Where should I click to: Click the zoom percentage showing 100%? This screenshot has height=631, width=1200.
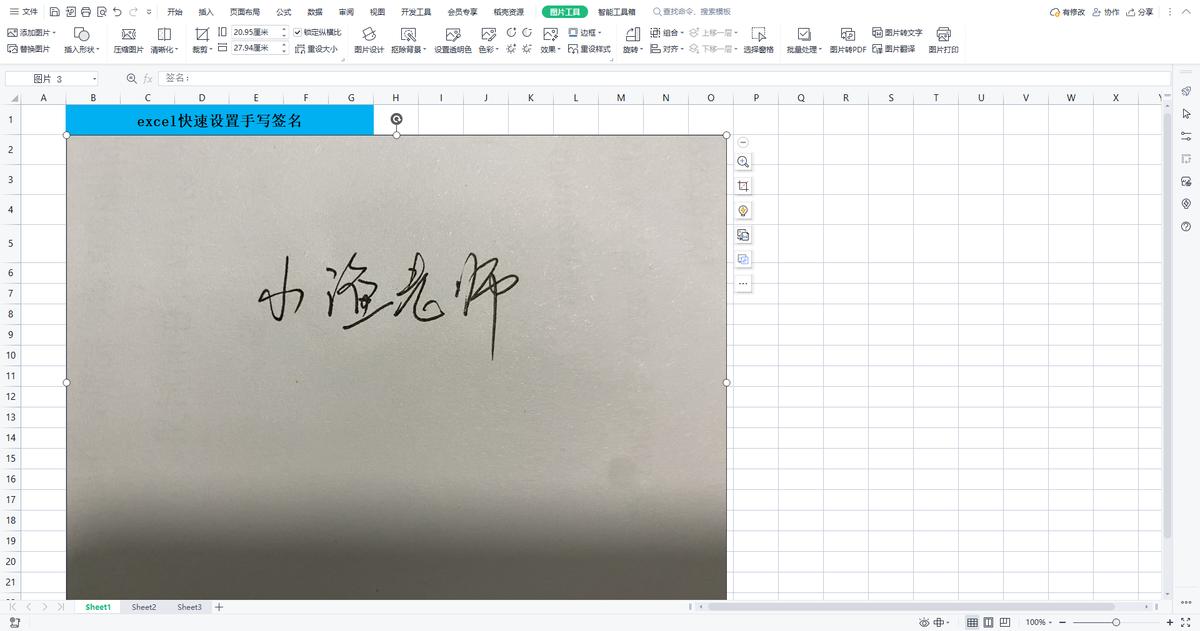1036,620
